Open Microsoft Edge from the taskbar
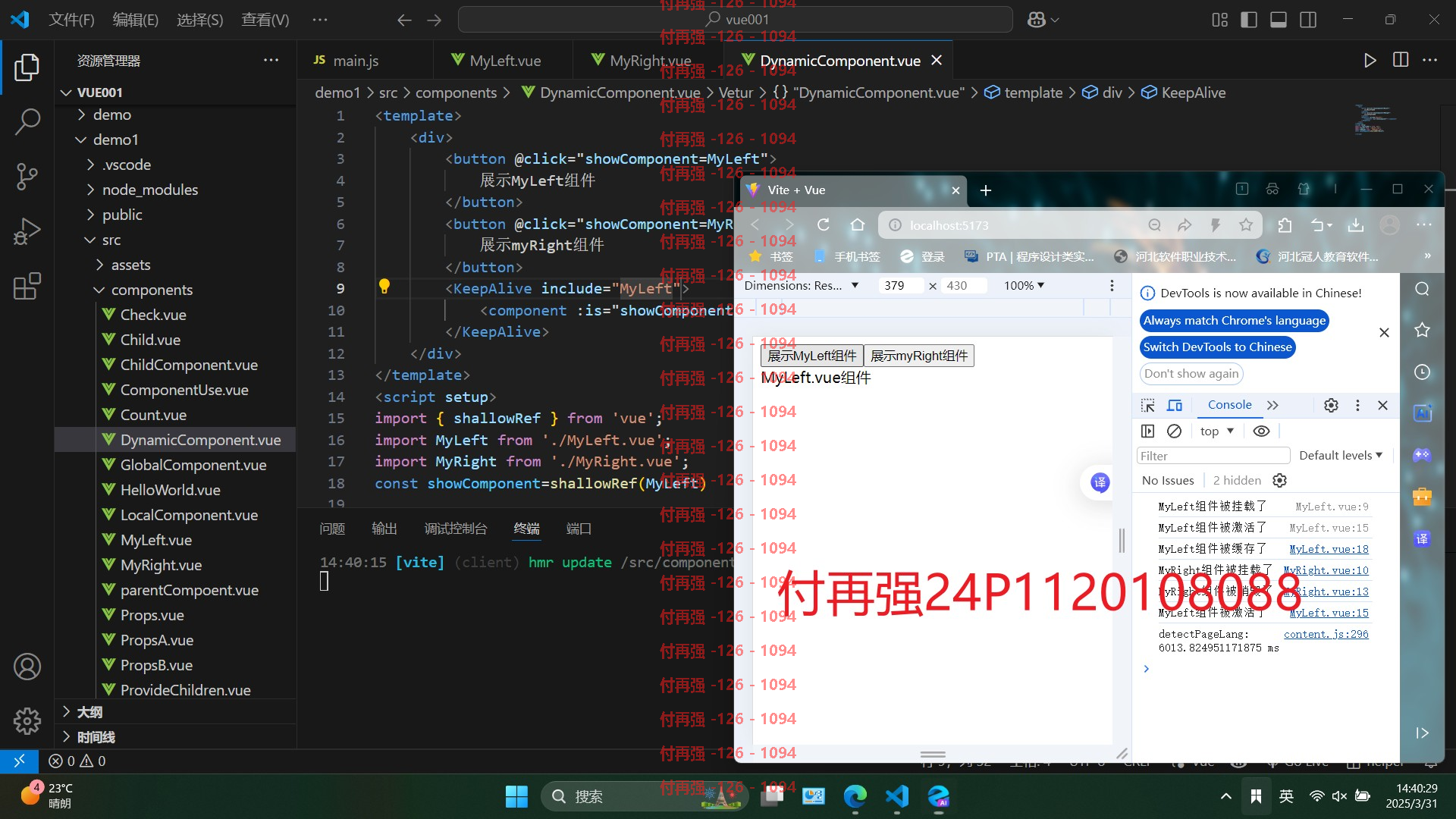The width and height of the screenshot is (1456, 819). pos(855,796)
